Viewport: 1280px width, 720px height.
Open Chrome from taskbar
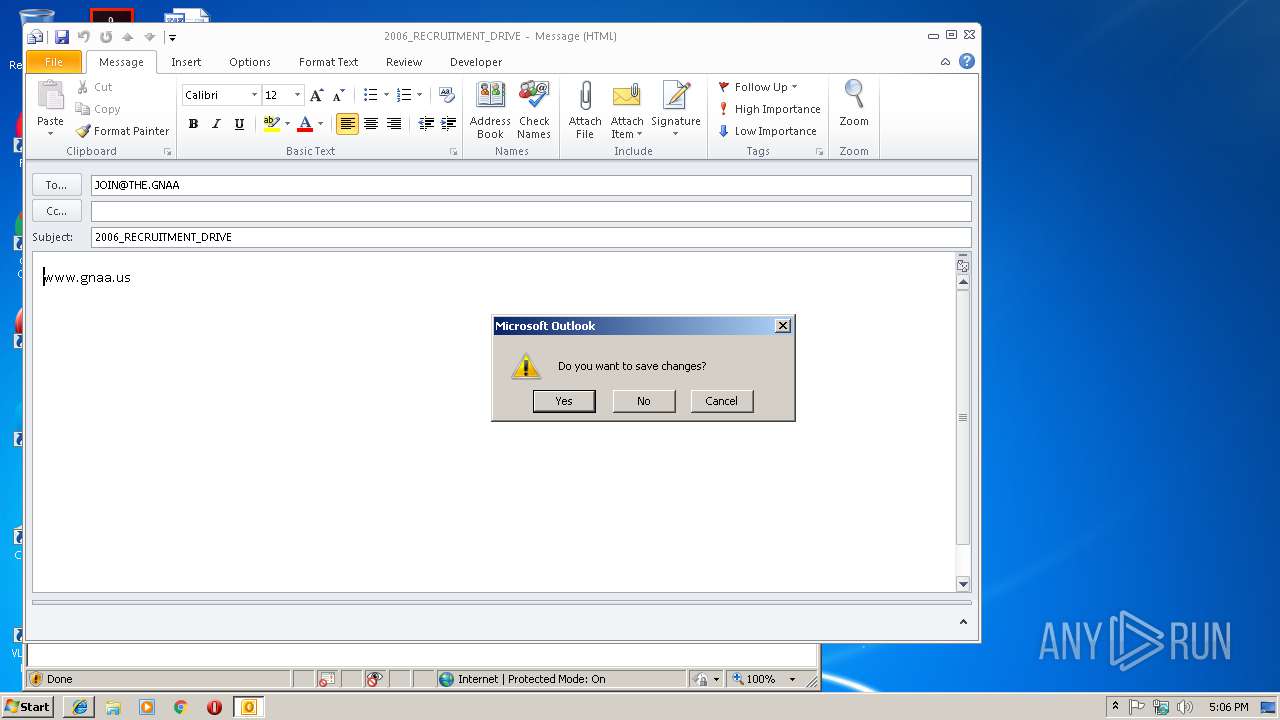(180, 707)
